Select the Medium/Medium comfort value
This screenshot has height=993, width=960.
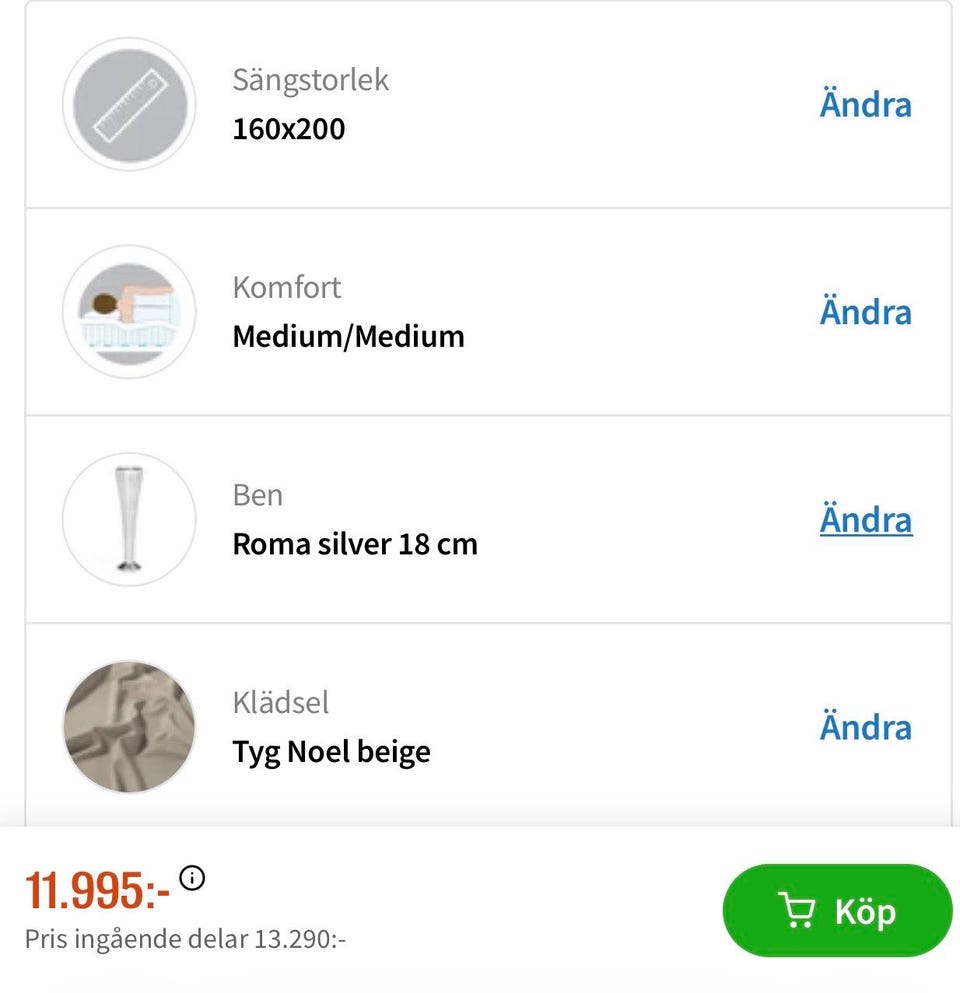coord(348,336)
